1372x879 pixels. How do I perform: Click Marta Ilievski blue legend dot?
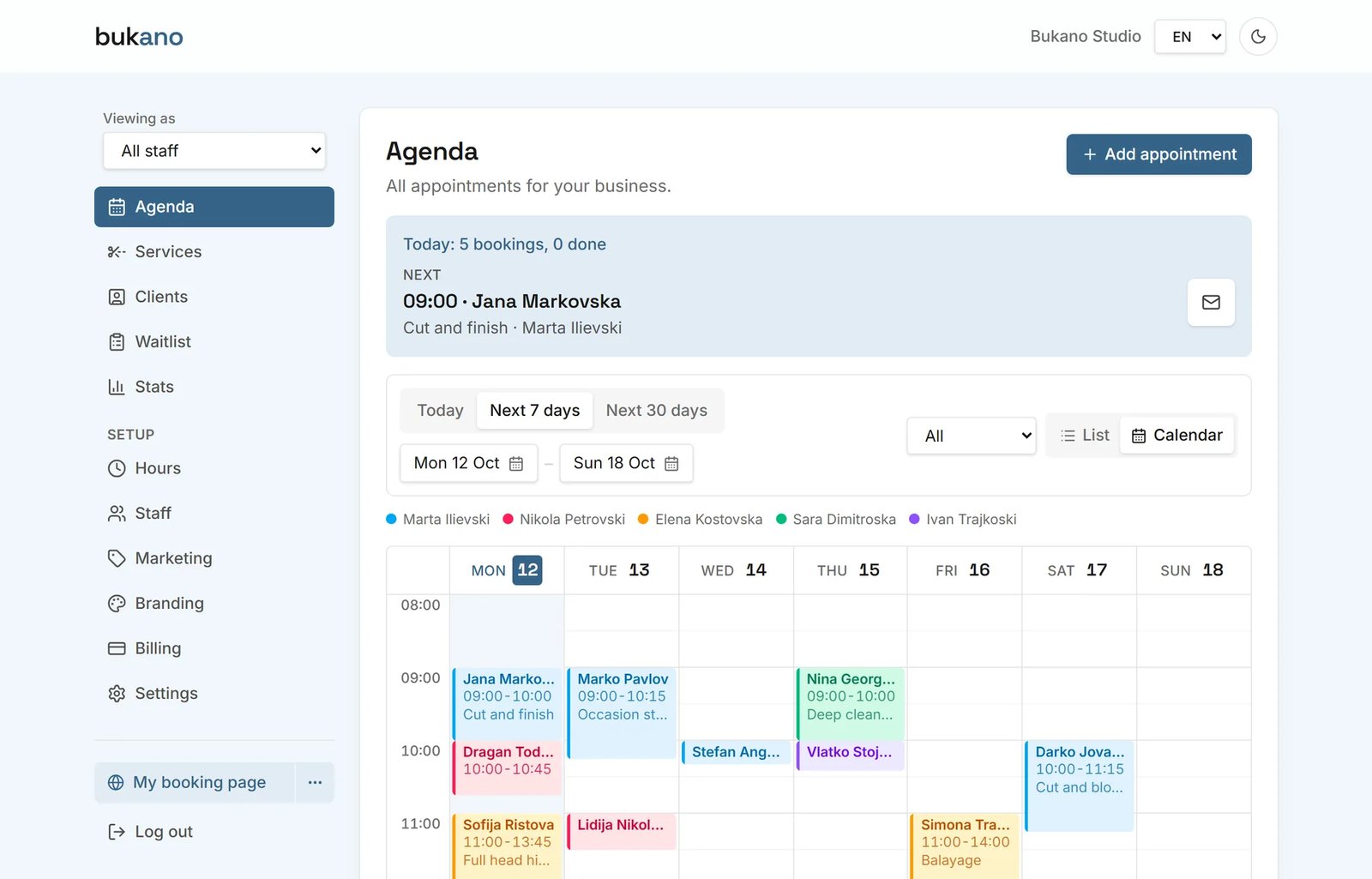[392, 519]
